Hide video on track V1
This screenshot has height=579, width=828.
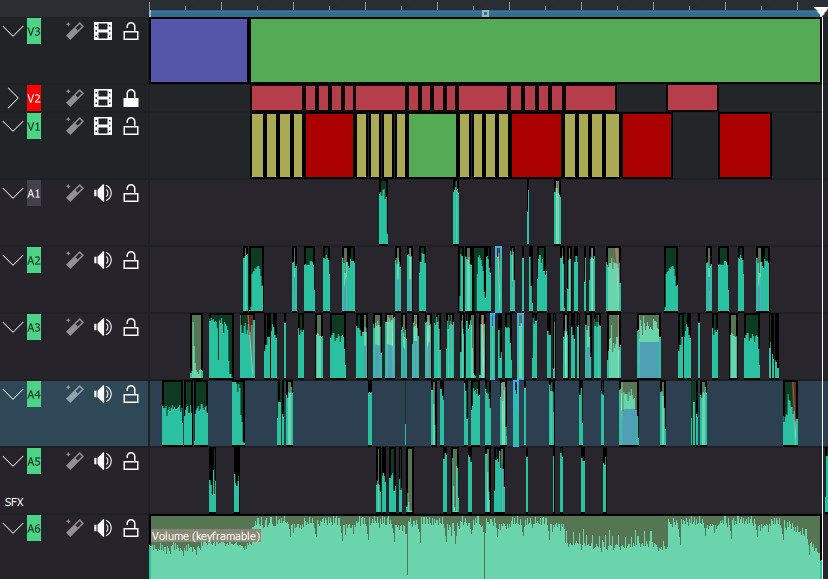[103, 126]
